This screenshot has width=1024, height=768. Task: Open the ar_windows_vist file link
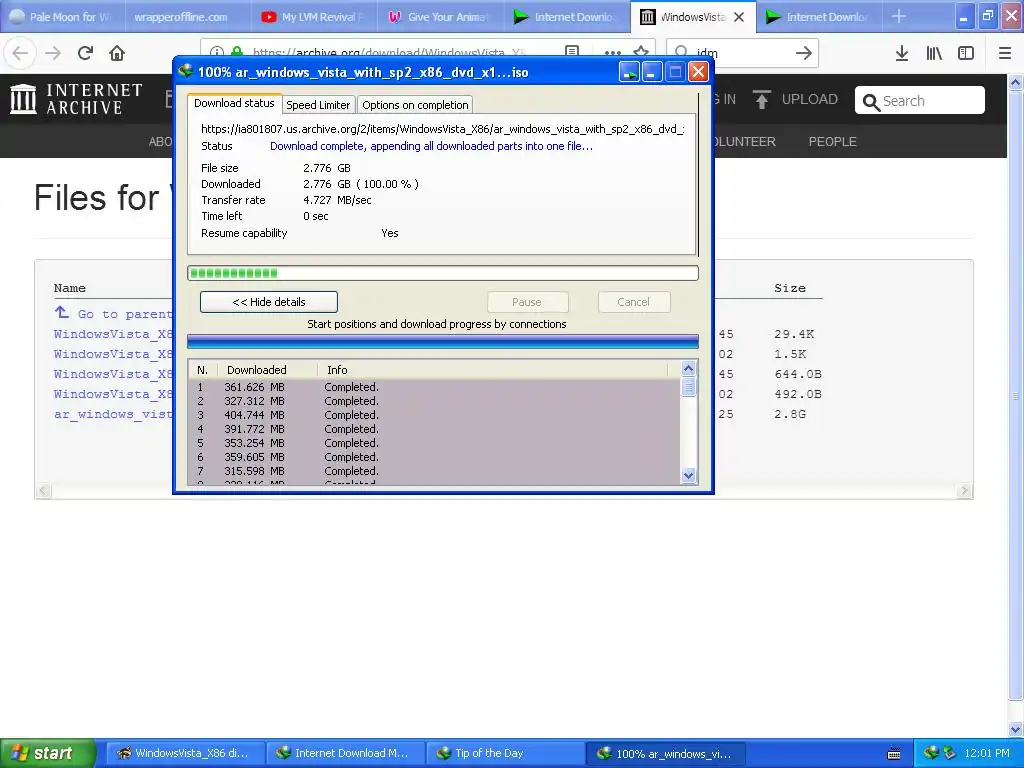113,414
